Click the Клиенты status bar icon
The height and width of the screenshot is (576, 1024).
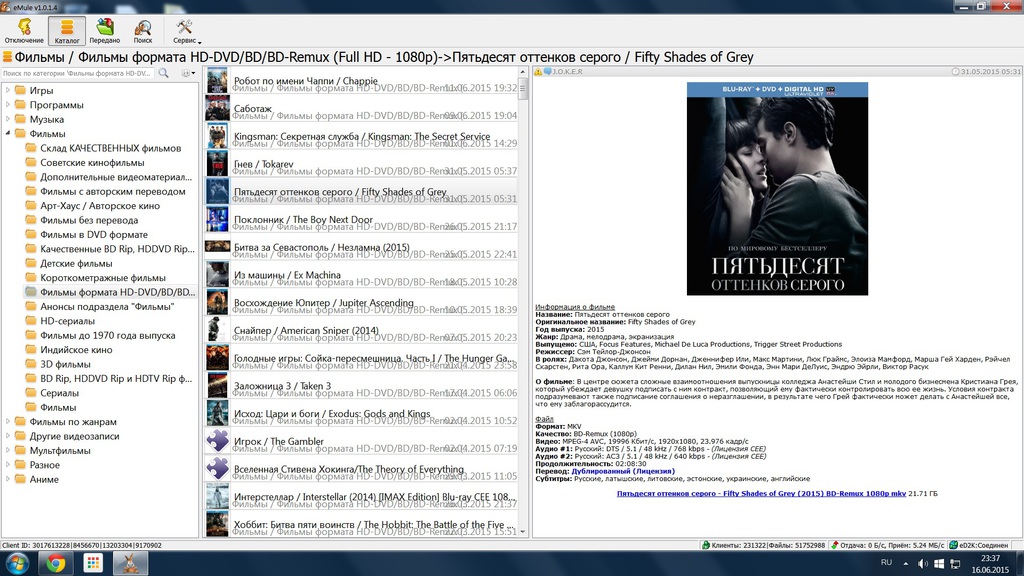tap(705, 545)
